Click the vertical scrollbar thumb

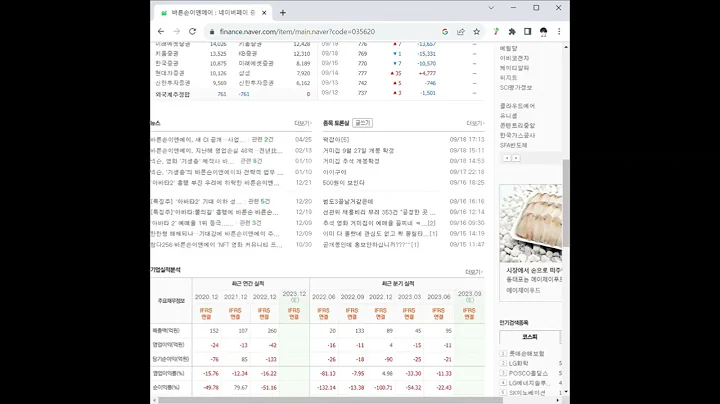point(566,203)
